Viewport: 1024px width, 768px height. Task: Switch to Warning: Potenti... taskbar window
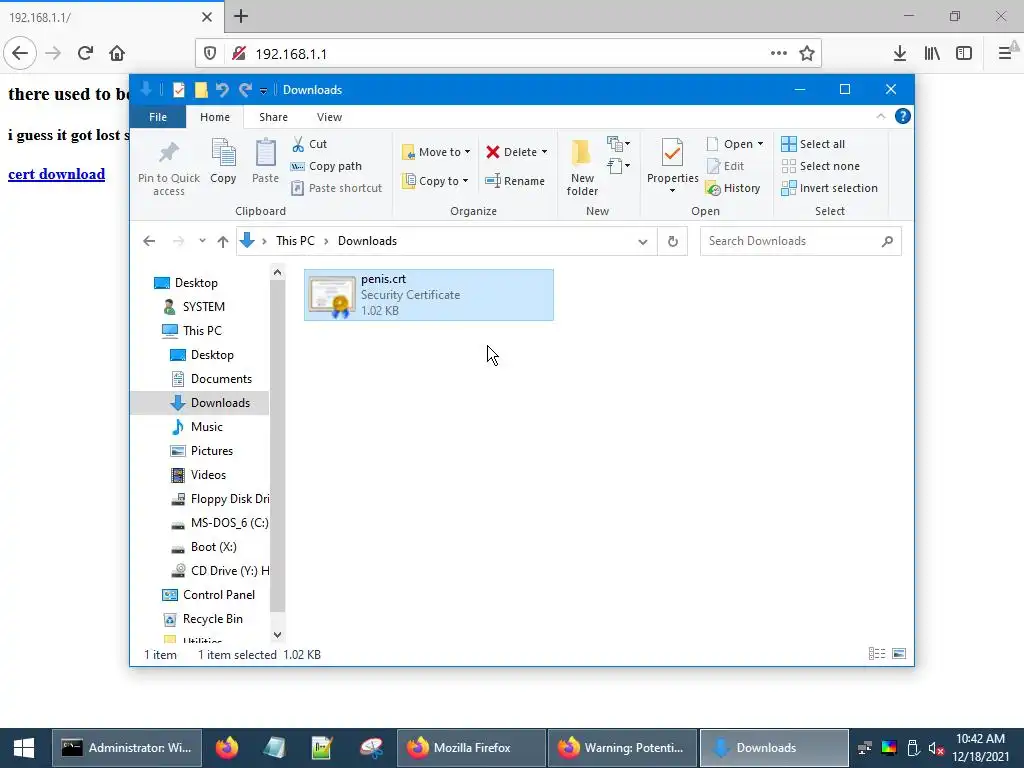click(x=622, y=748)
